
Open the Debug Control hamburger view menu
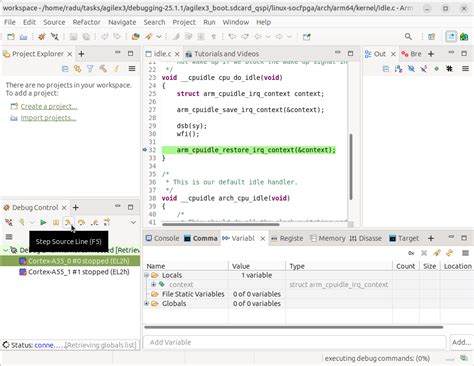tap(9, 237)
